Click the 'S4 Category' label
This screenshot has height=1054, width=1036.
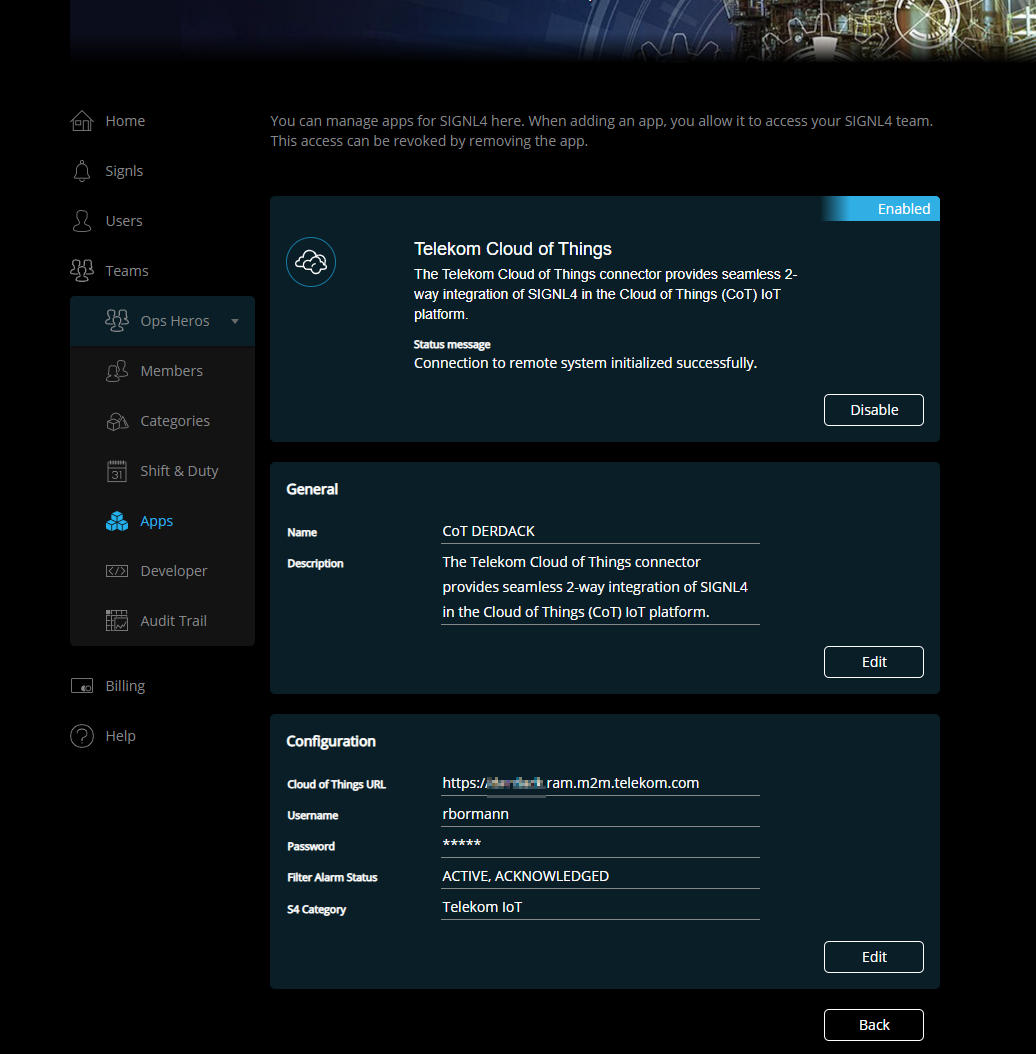(x=316, y=909)
